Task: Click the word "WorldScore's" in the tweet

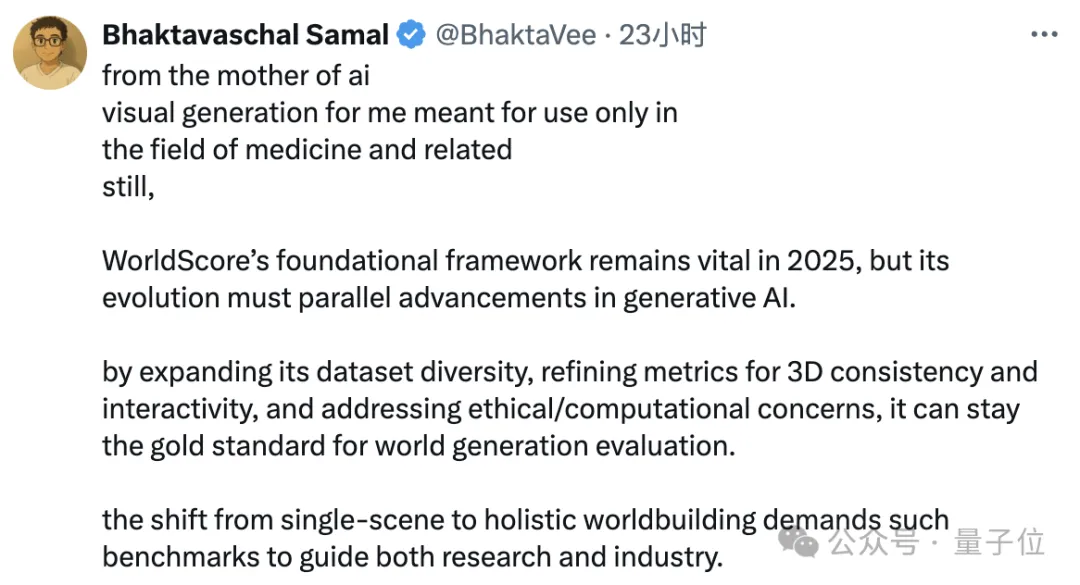Action: pos(186,261)
